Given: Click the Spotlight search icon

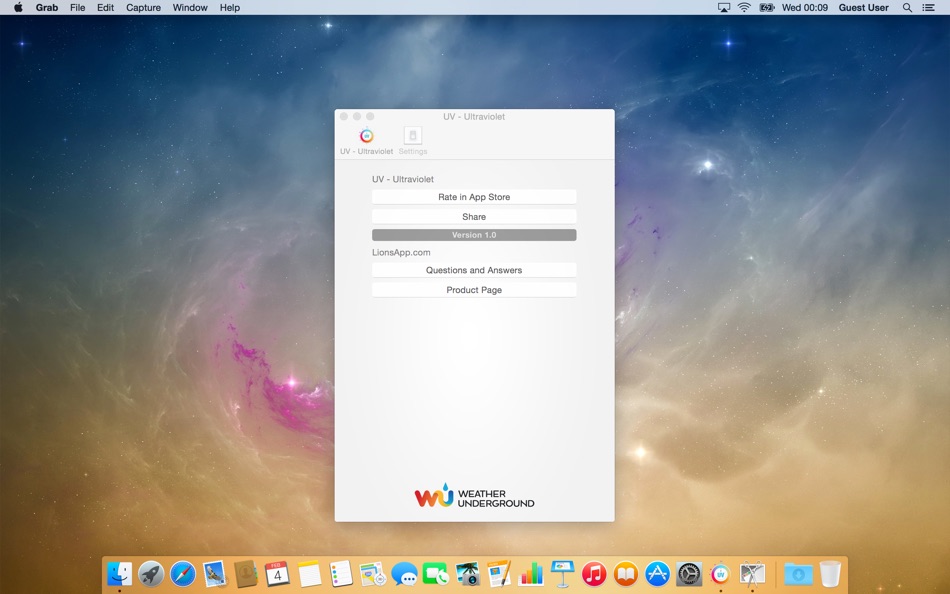Looking at the screenshot, I should (x=906, y=7).
